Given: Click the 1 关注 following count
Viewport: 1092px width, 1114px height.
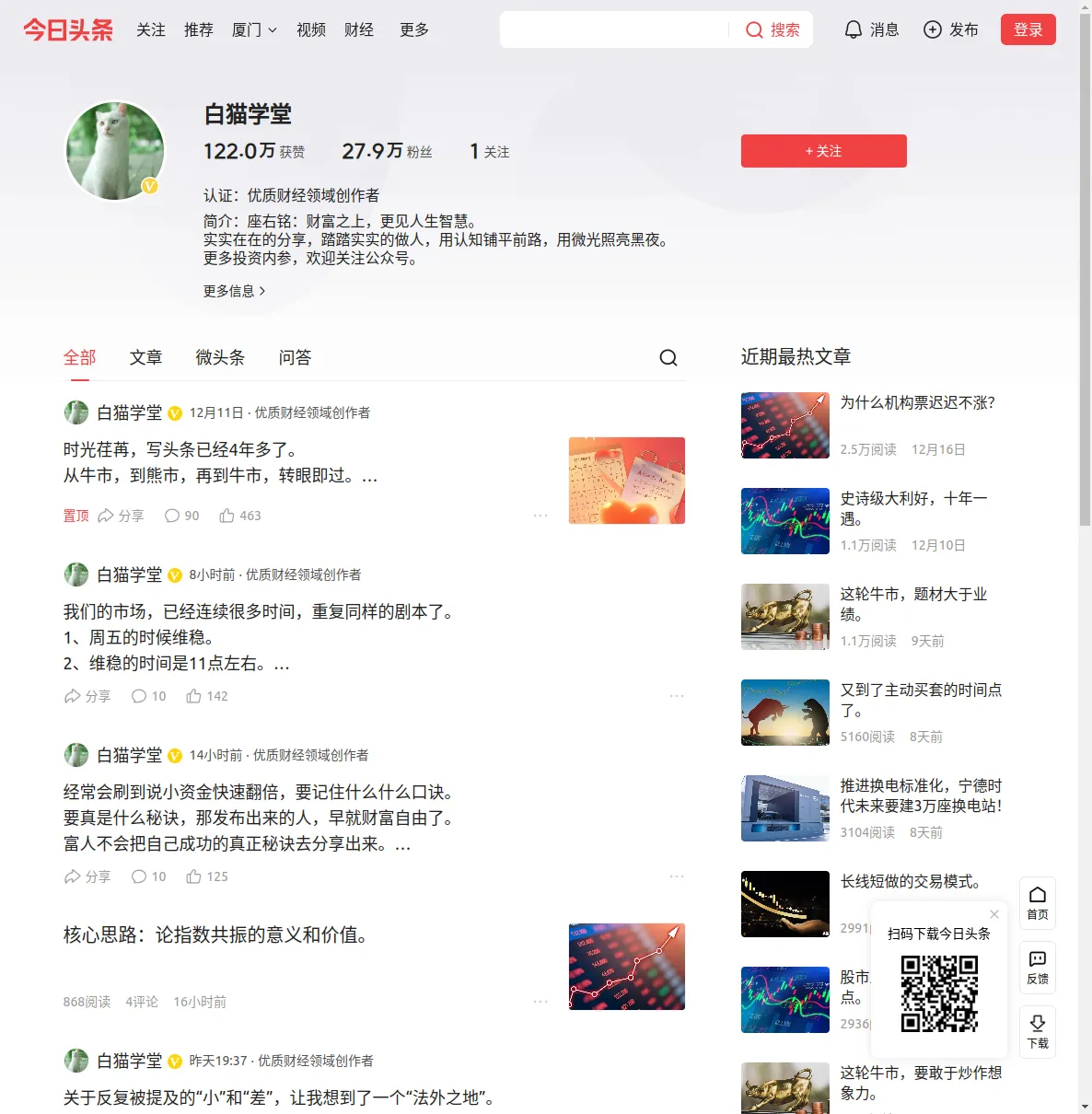Looking at the screenshot, I should pos(490,151).
